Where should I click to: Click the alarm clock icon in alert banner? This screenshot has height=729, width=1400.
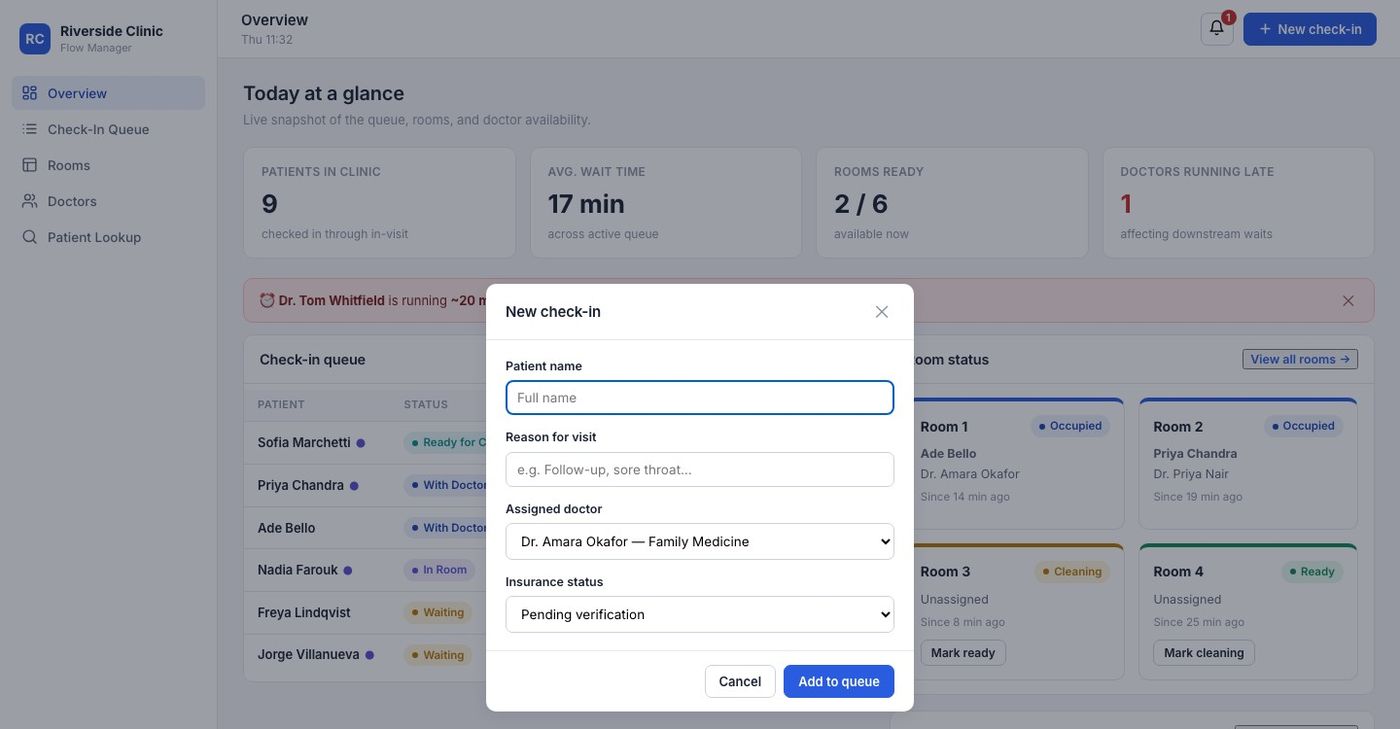[x=267, y=300]
